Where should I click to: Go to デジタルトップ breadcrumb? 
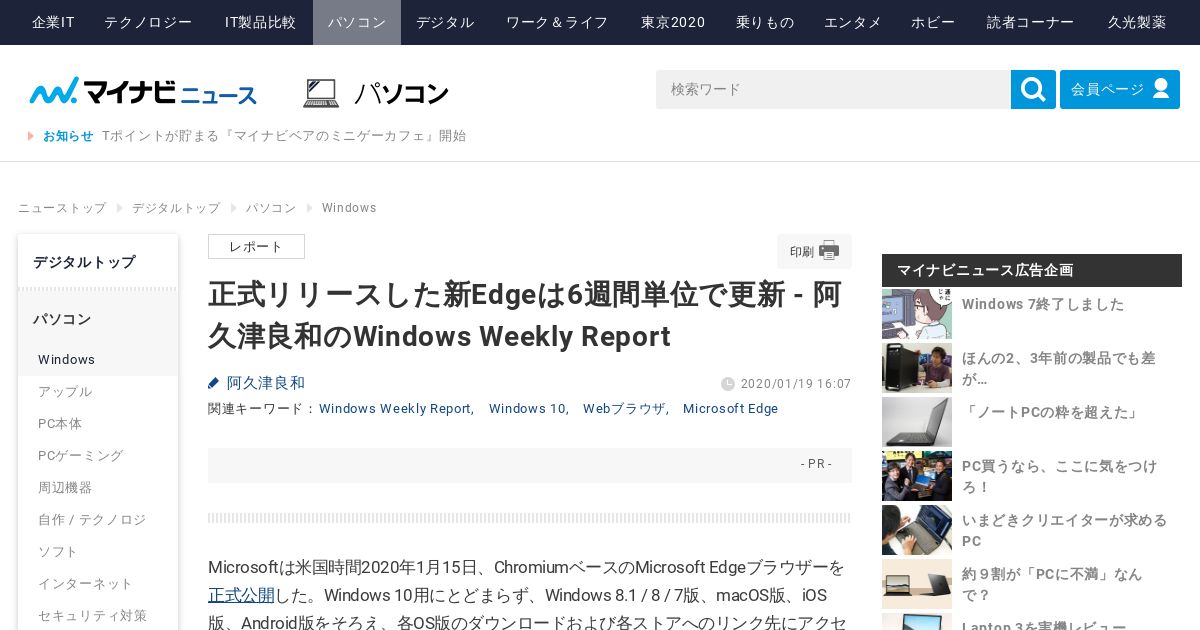(x=176, y=208)
